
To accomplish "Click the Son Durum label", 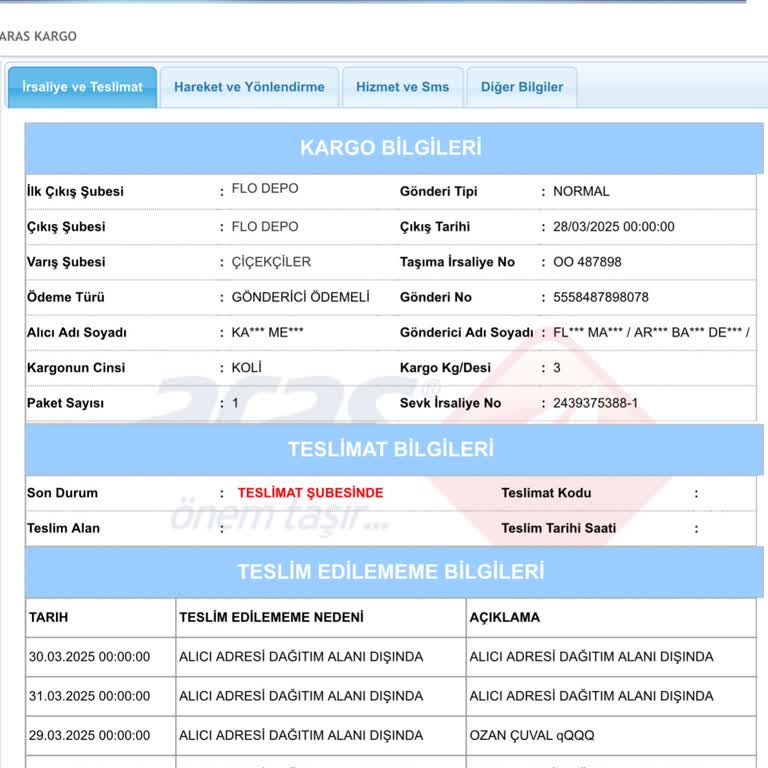I will pos(63,493).
